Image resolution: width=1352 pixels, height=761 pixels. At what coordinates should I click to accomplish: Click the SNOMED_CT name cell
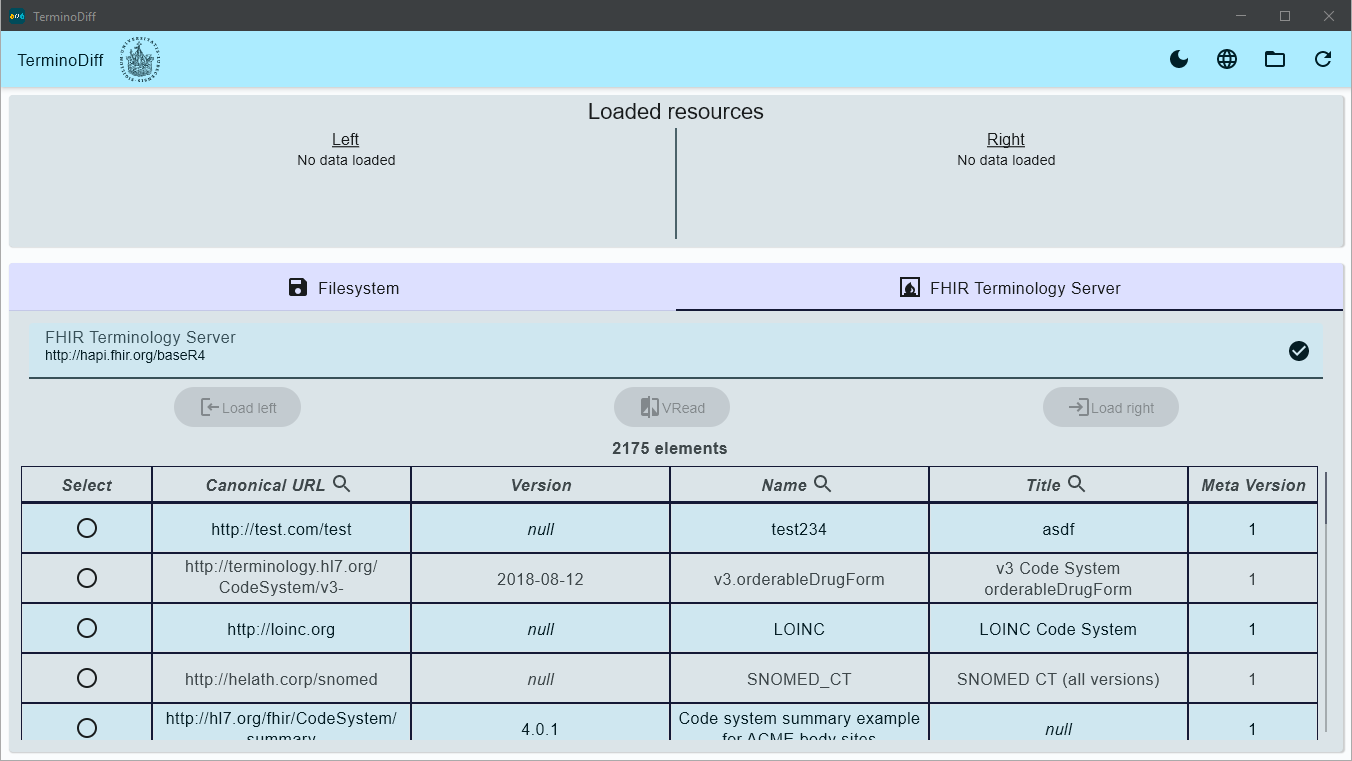[x=799, y=679]
